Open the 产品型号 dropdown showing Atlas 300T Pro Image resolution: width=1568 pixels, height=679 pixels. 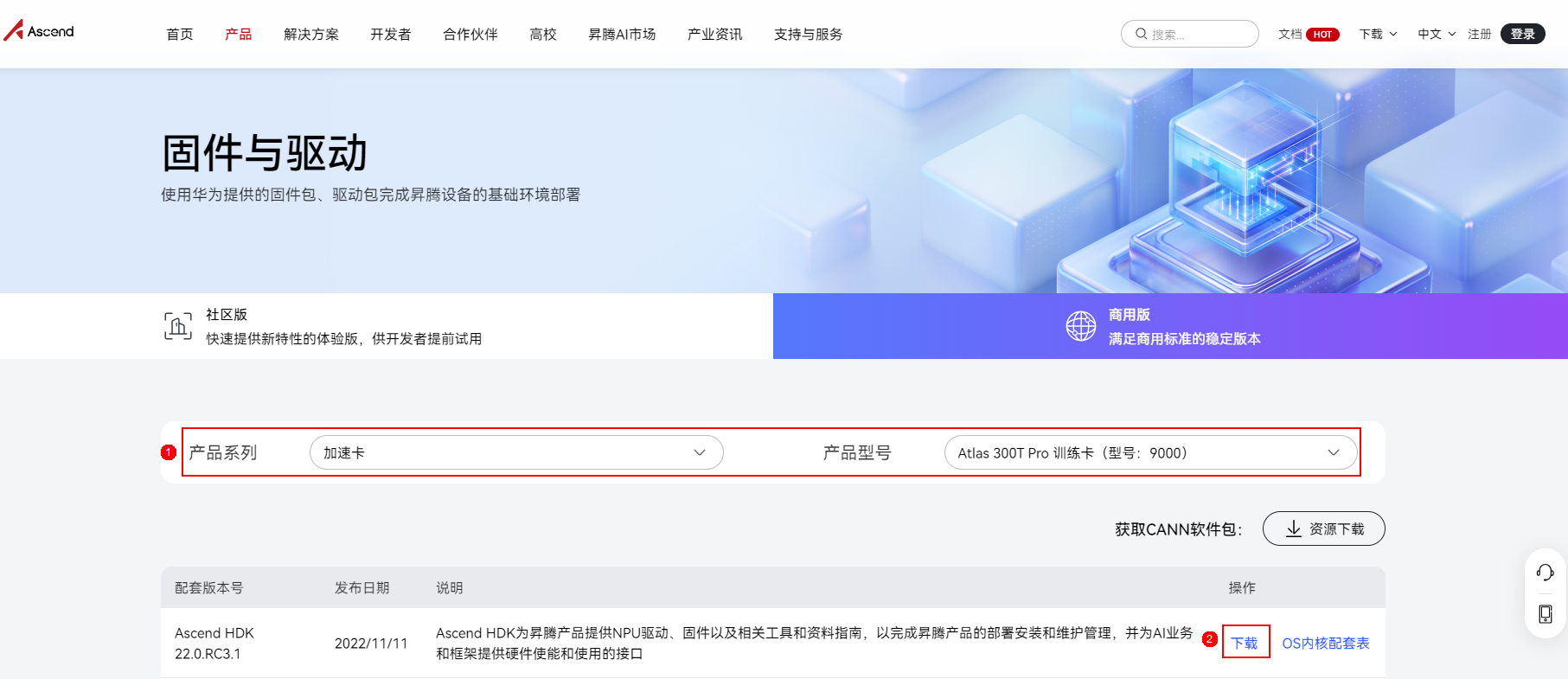click(x=1150, y=452)
